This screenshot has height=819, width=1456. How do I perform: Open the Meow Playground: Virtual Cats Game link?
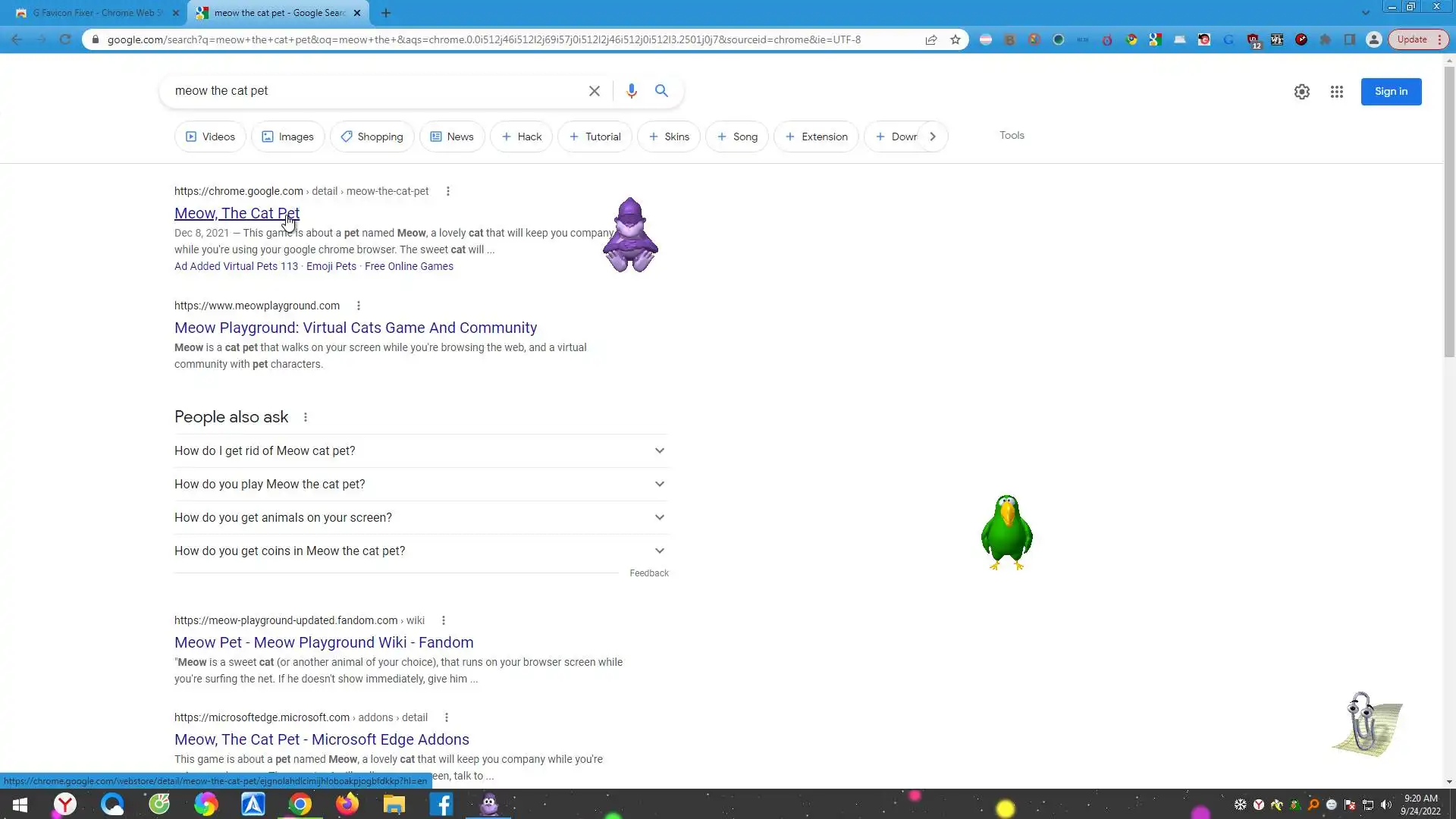[x=356, y=328]
